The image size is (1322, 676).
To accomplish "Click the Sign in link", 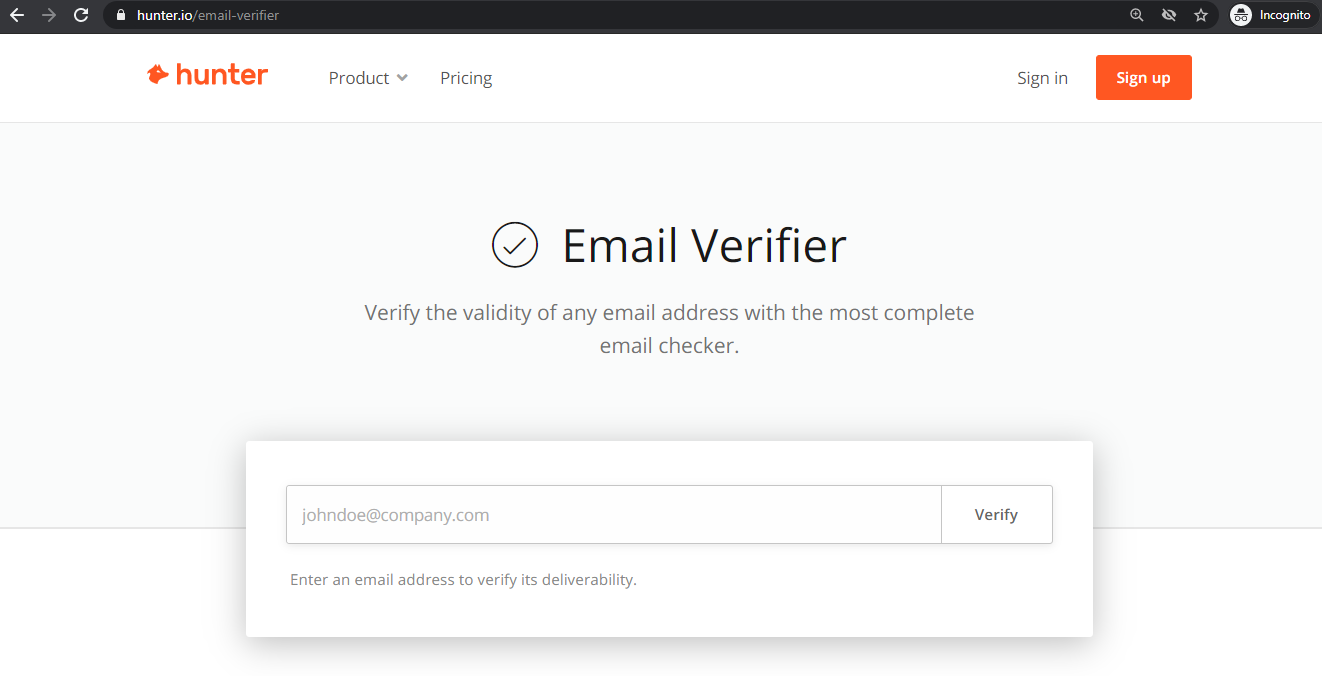I will [x=1042, y=78].
